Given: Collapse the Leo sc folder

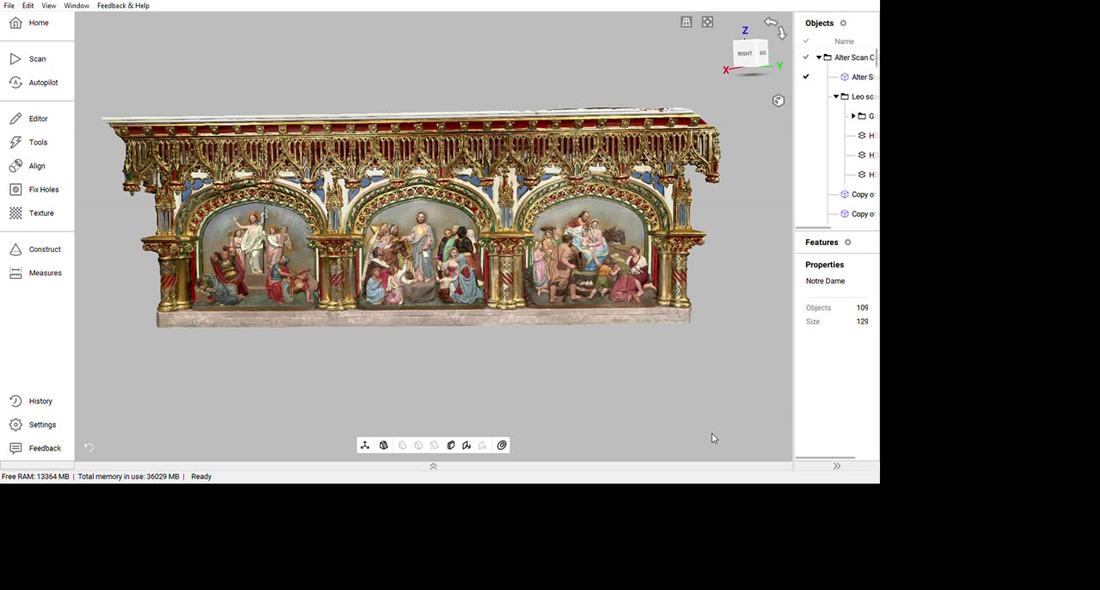Looking at the screenshot, I should tap(836, 97).
